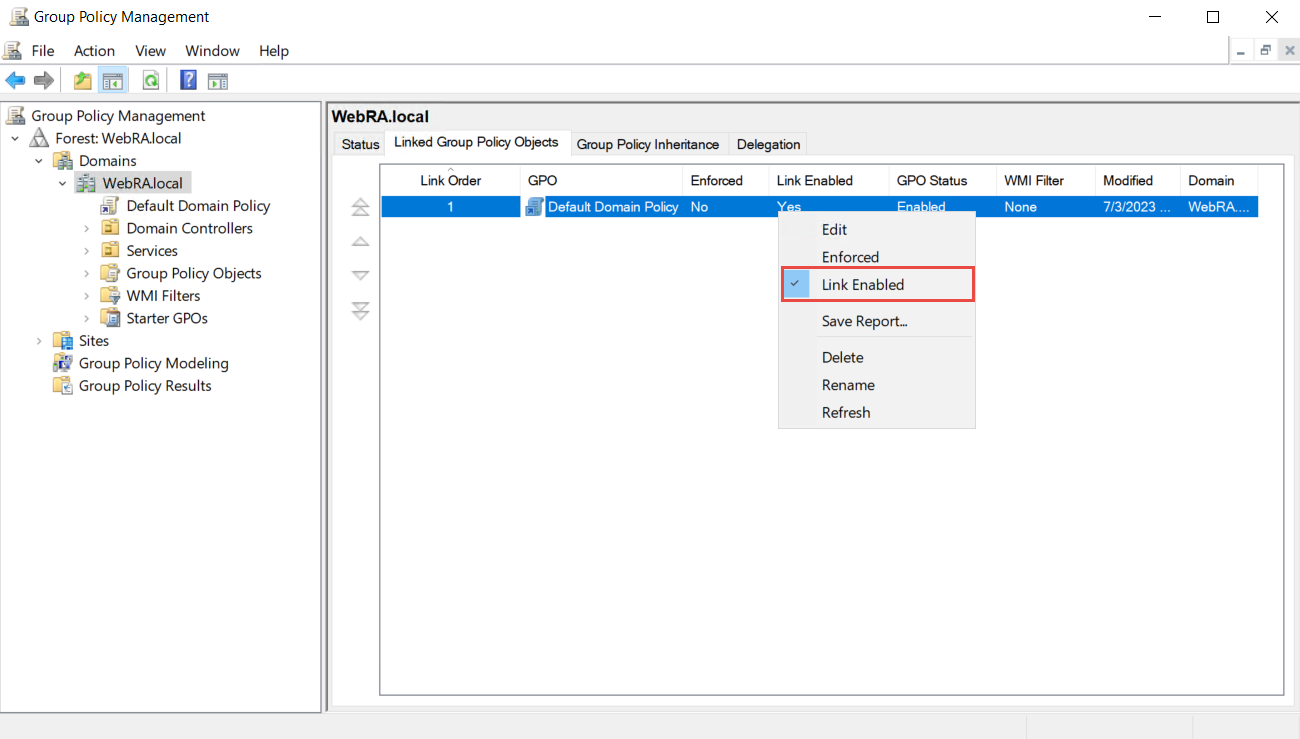Switch to Group Policy Inheritance tab
The width and height of the screenshot is (1300, 739).
tap(647, 144)
